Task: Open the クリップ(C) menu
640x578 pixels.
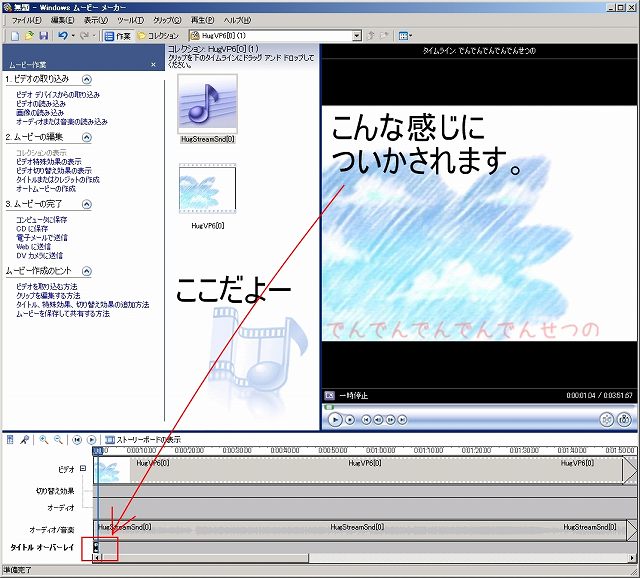Action: (x=167, y=20)
